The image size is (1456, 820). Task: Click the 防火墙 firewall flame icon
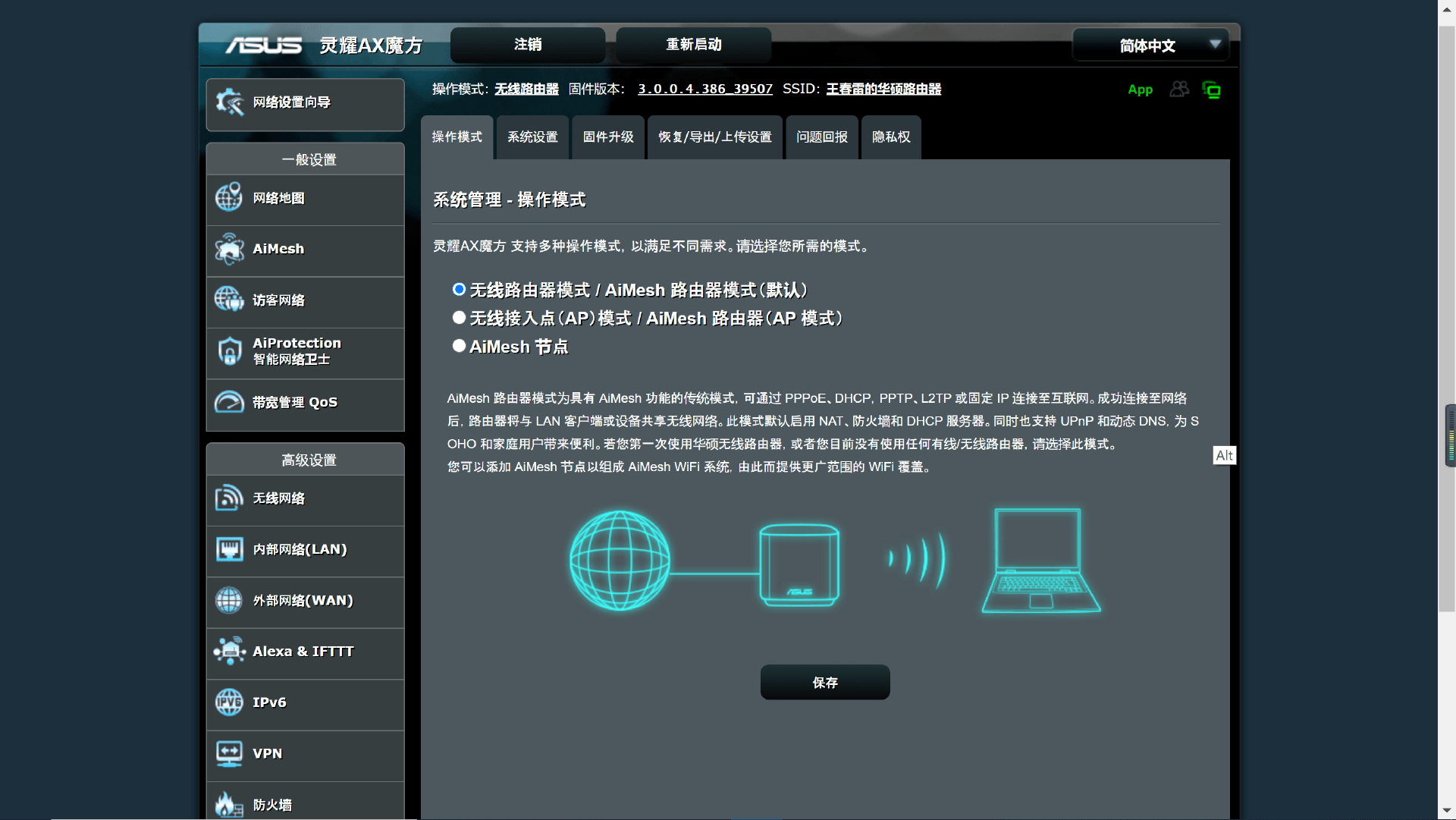[229, 804]
